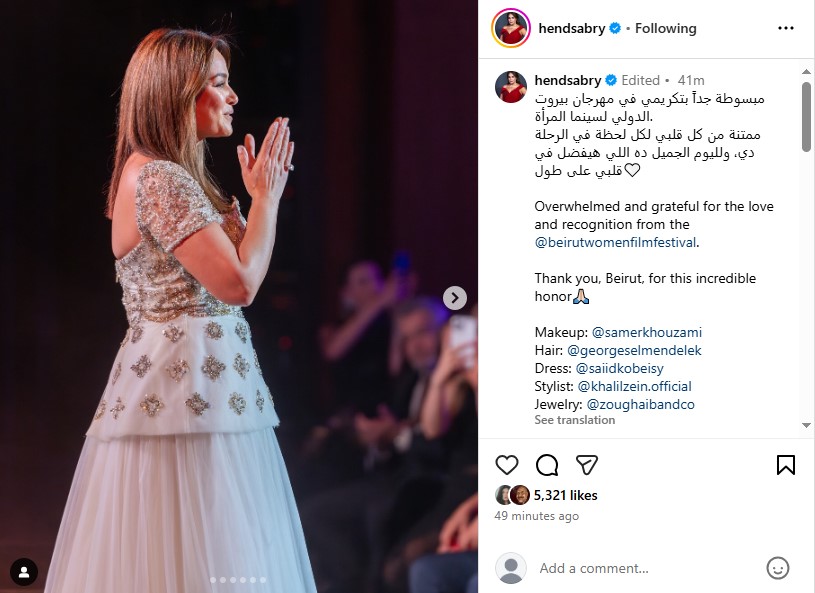Screen dimensions: 815x593
Task: Click the caption avatar of hendsabry
Action: point(510,87)
